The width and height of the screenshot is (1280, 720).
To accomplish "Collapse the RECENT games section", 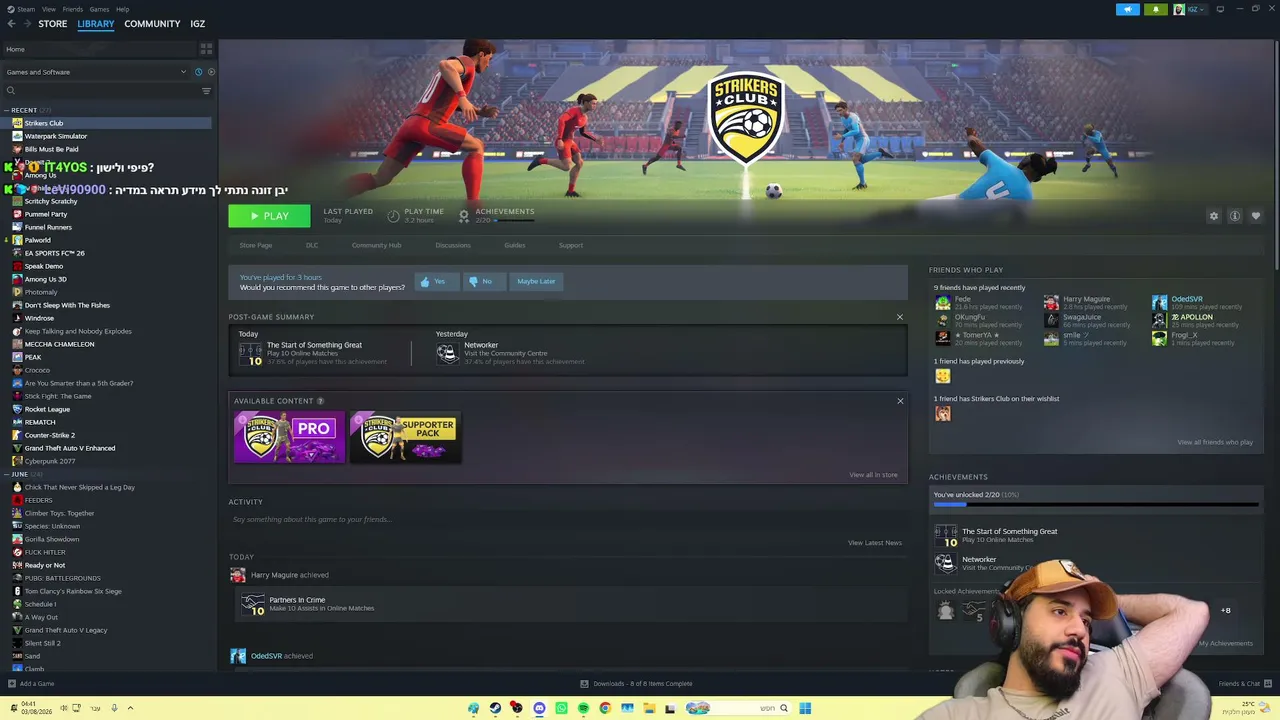I will coord(7,110).
